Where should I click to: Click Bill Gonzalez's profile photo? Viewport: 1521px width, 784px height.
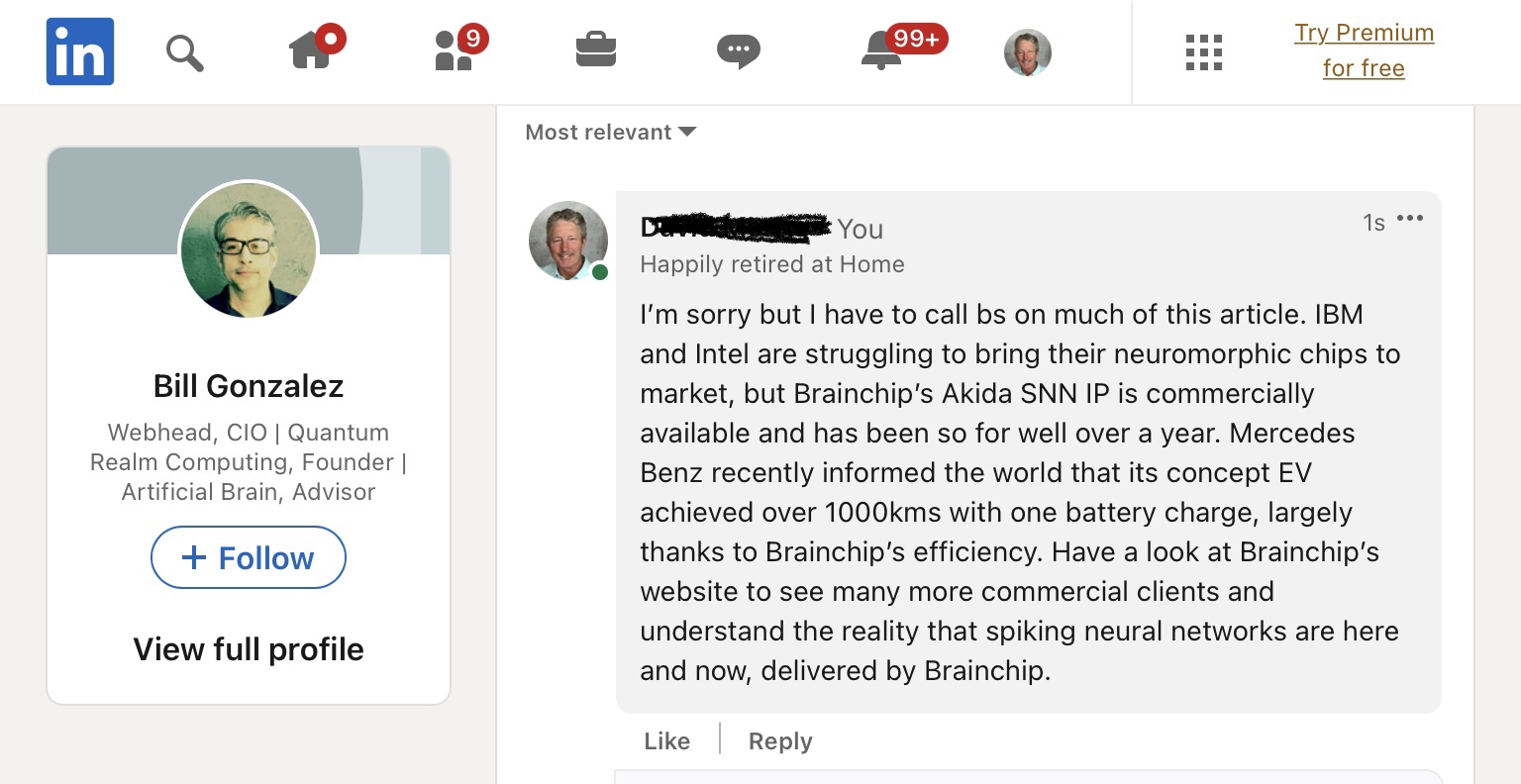pyautogui.click(x=249, y=249)
